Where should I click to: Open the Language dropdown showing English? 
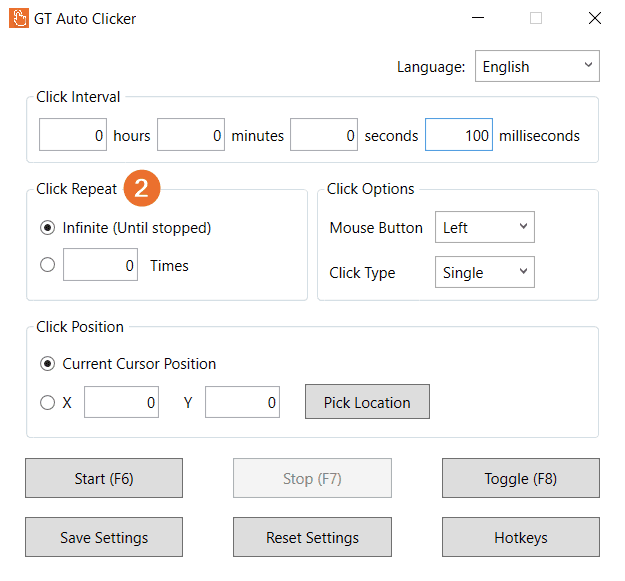coord(537,66)
